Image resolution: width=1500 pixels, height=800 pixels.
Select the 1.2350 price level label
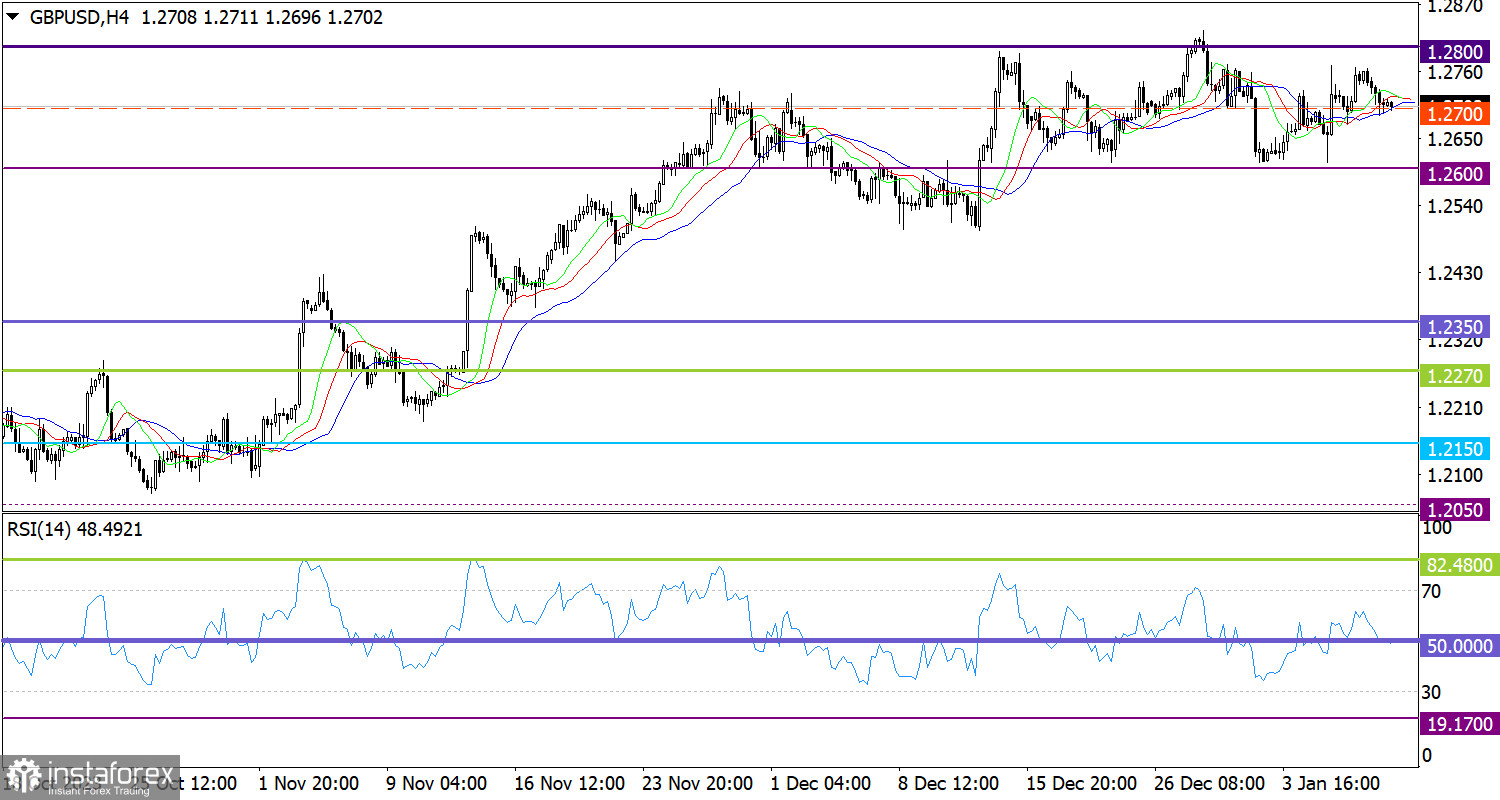[x=1456, y=327]
